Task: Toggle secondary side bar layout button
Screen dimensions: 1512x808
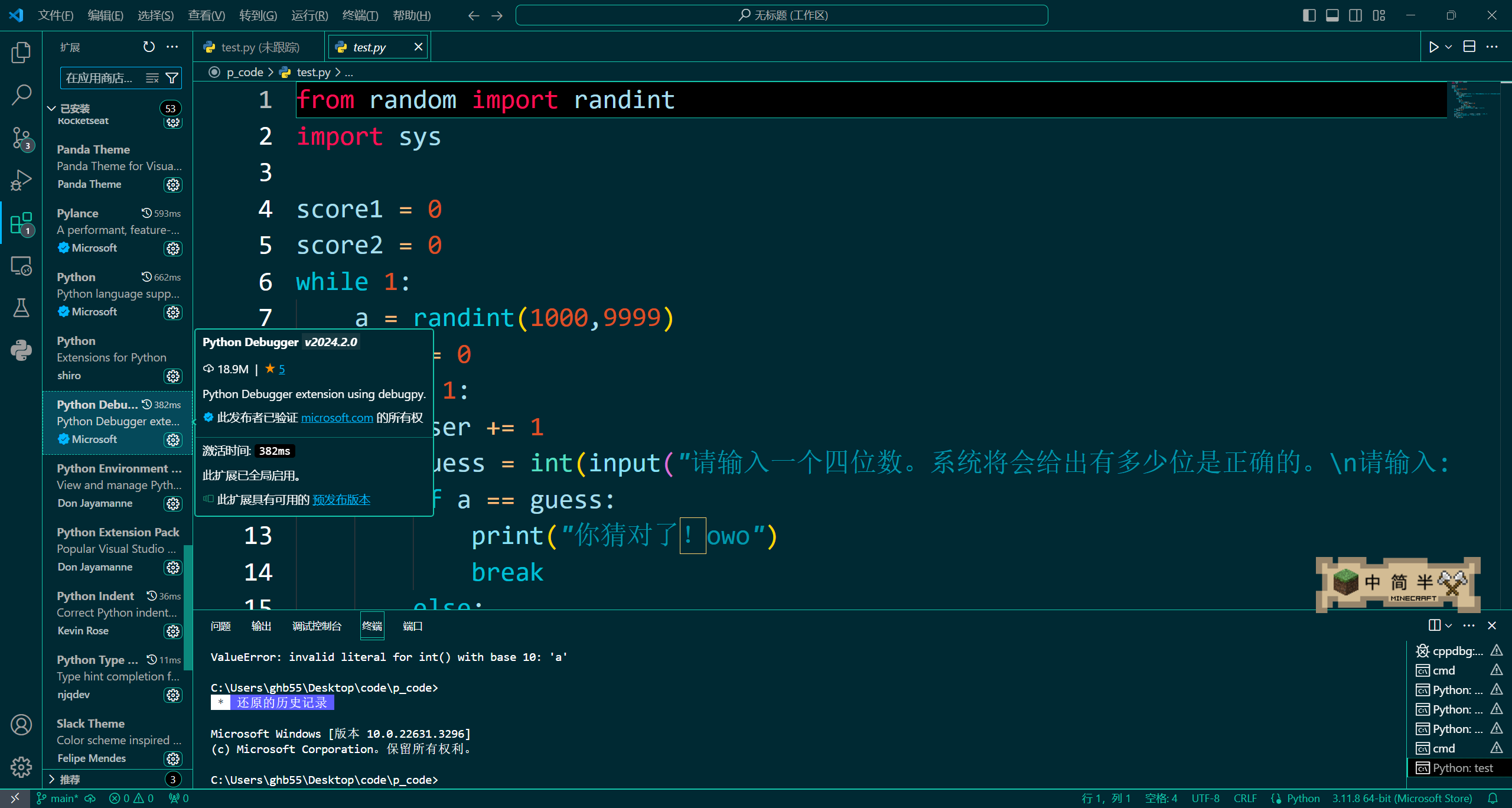Action: [x=1355, y=15]
